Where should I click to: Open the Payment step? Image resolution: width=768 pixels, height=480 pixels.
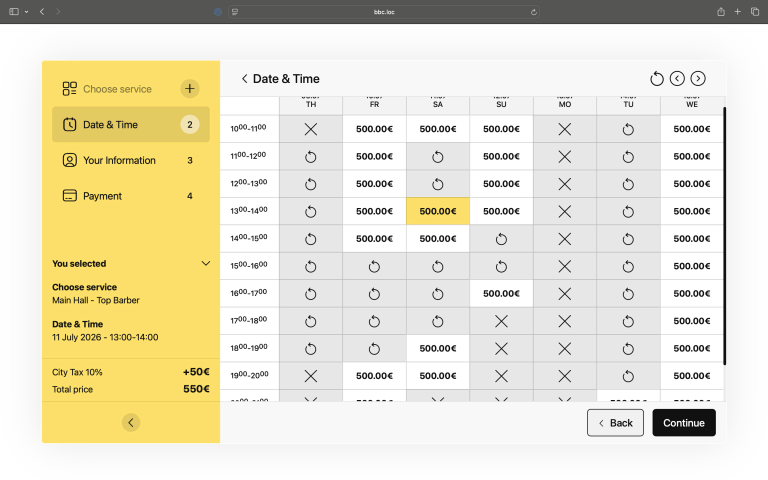(131, 196)
